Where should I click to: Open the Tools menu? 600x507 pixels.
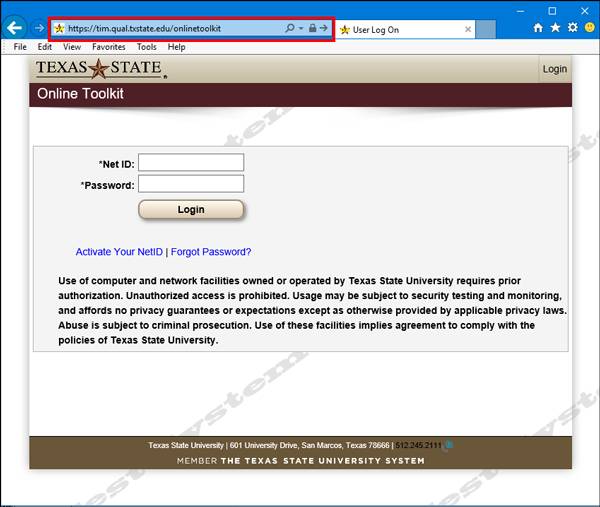pos(147,47)
